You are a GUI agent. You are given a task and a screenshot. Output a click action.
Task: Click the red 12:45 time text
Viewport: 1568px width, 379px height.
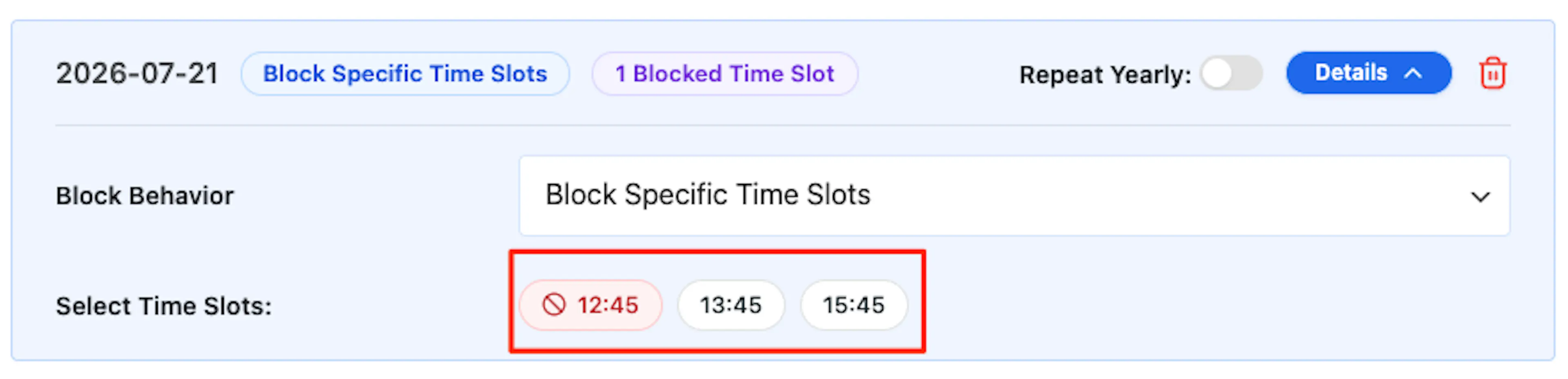click(608, 305)
